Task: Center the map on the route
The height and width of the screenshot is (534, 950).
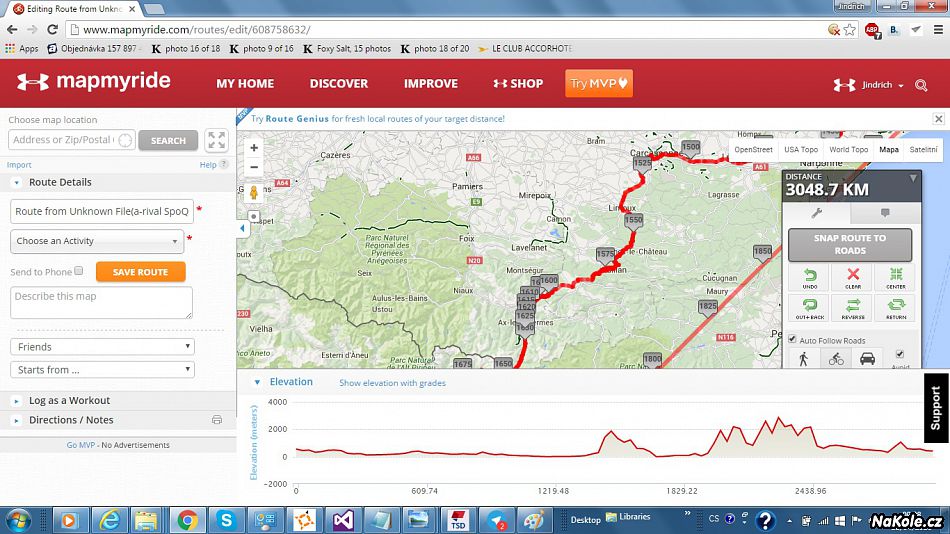Action: (895, 278)
